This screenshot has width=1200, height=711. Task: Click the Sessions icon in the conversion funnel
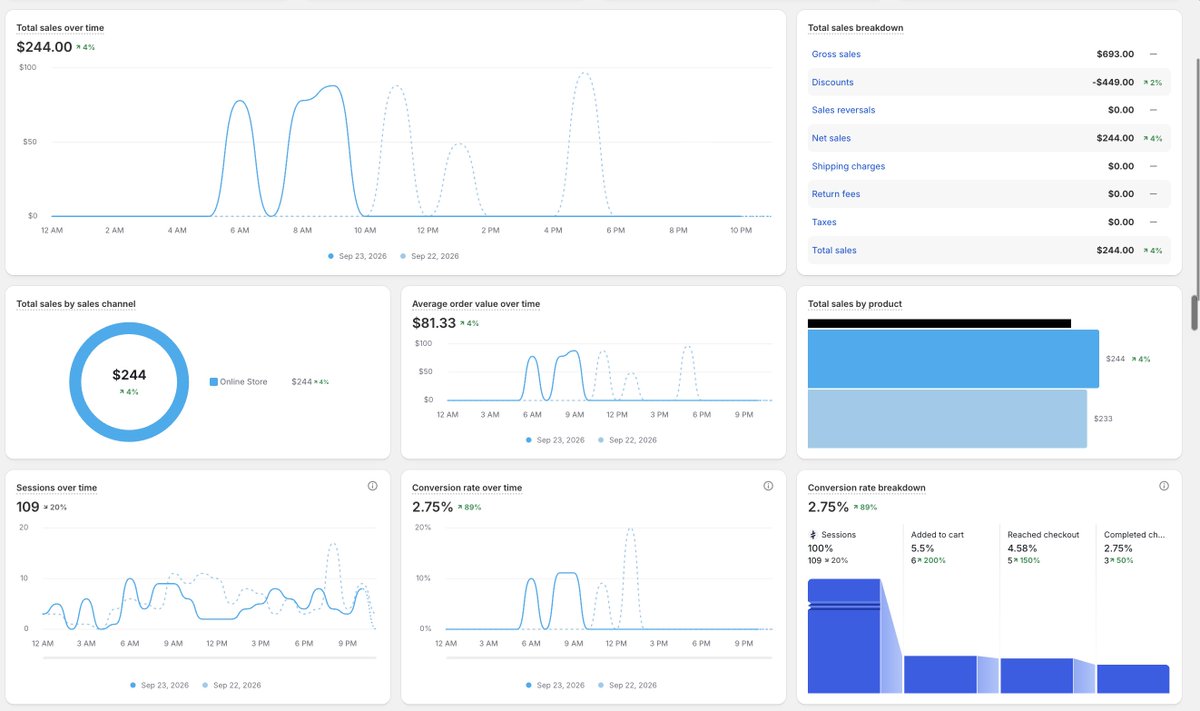pyautogui.click(x=813, y=535)
